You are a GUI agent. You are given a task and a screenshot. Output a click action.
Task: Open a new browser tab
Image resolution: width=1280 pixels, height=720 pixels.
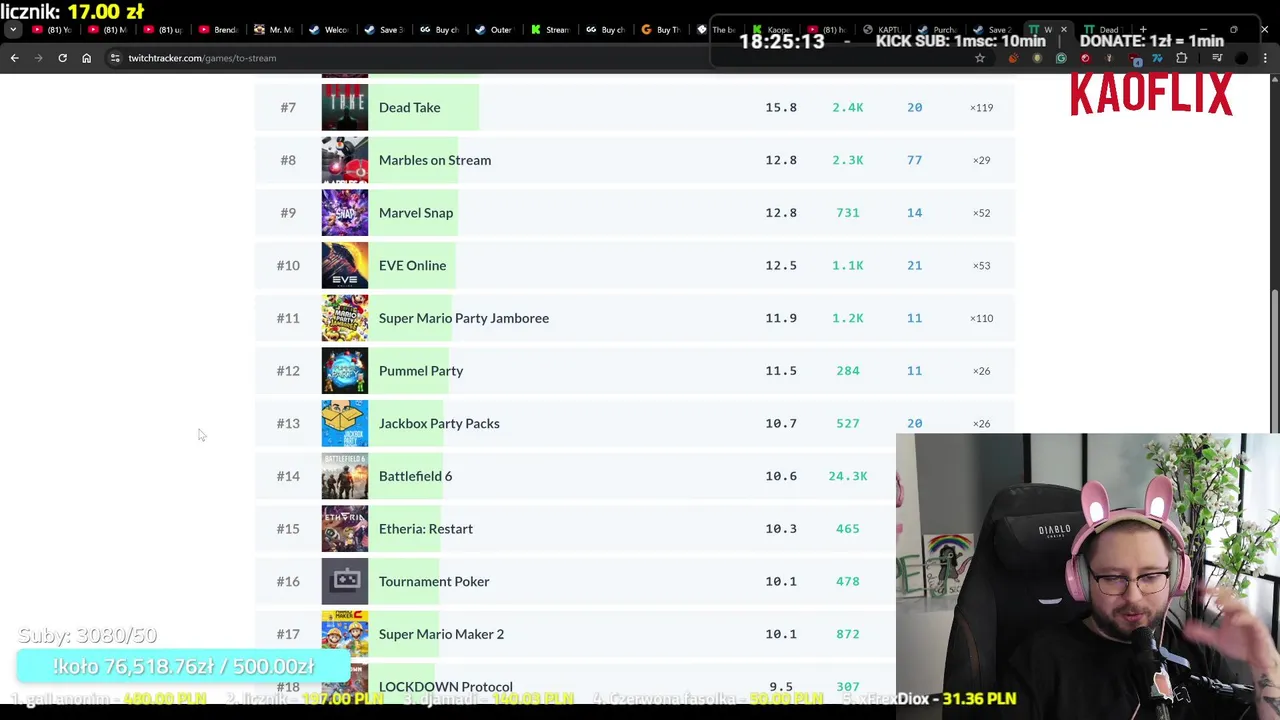pos(1142,30)
